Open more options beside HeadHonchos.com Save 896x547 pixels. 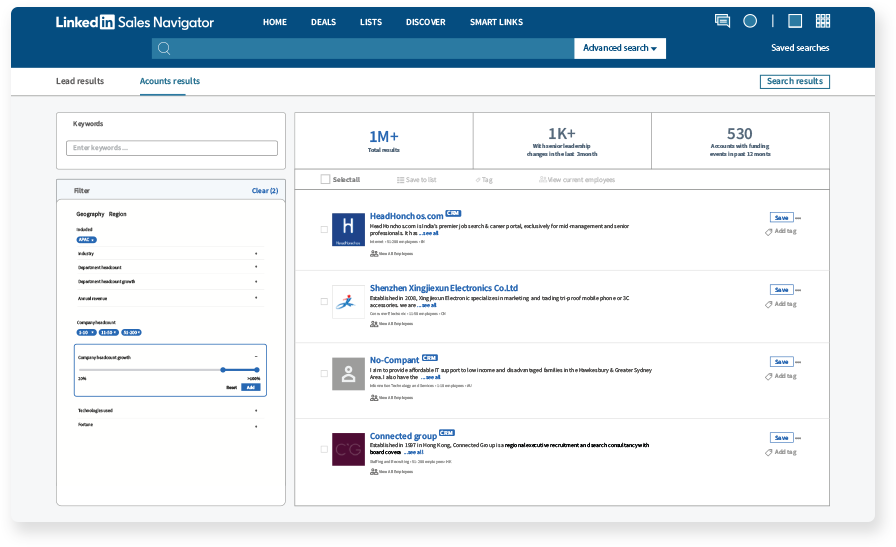point(798,218)
